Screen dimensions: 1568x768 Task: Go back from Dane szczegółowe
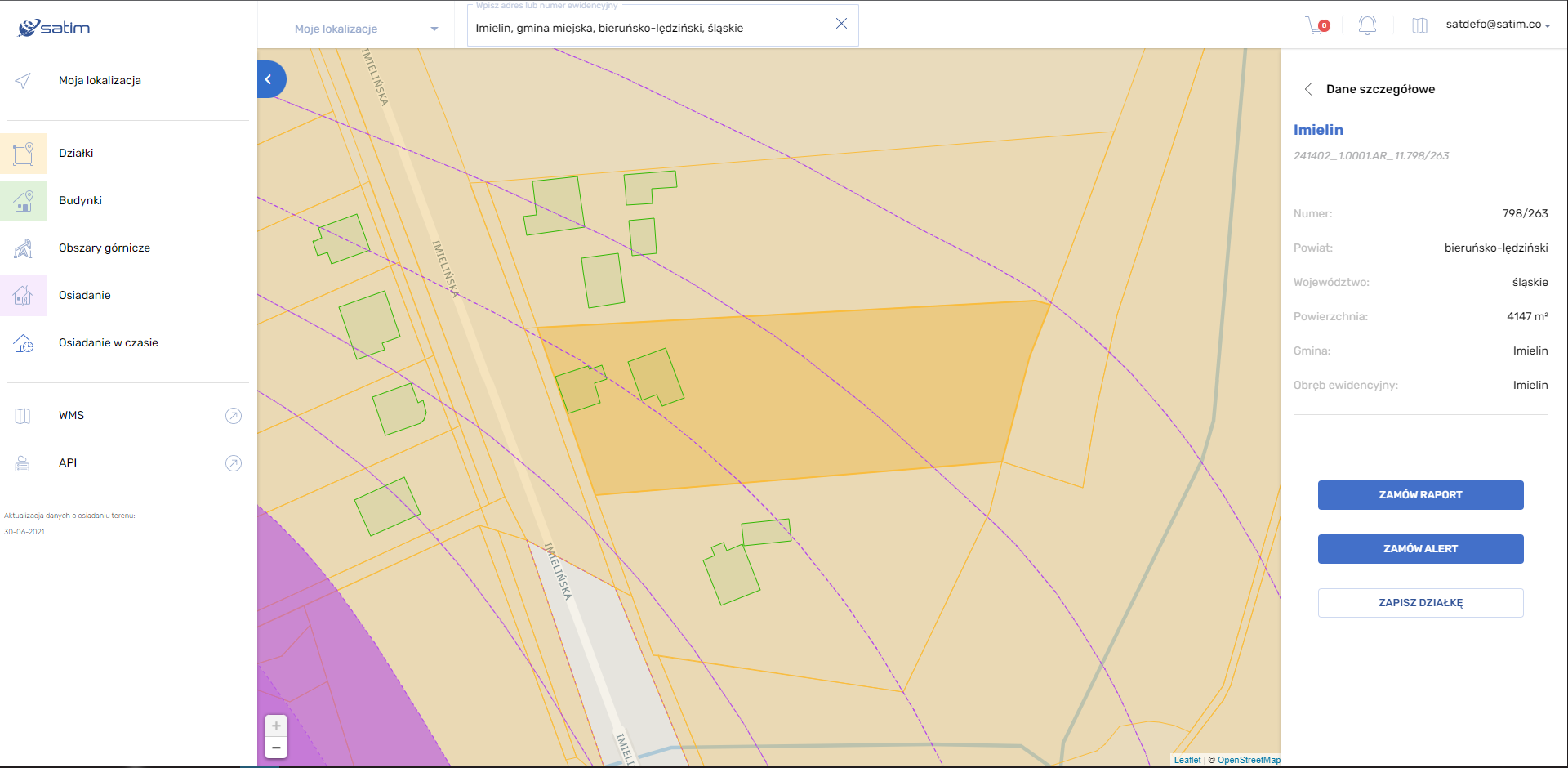click(x=1308, y=89)
